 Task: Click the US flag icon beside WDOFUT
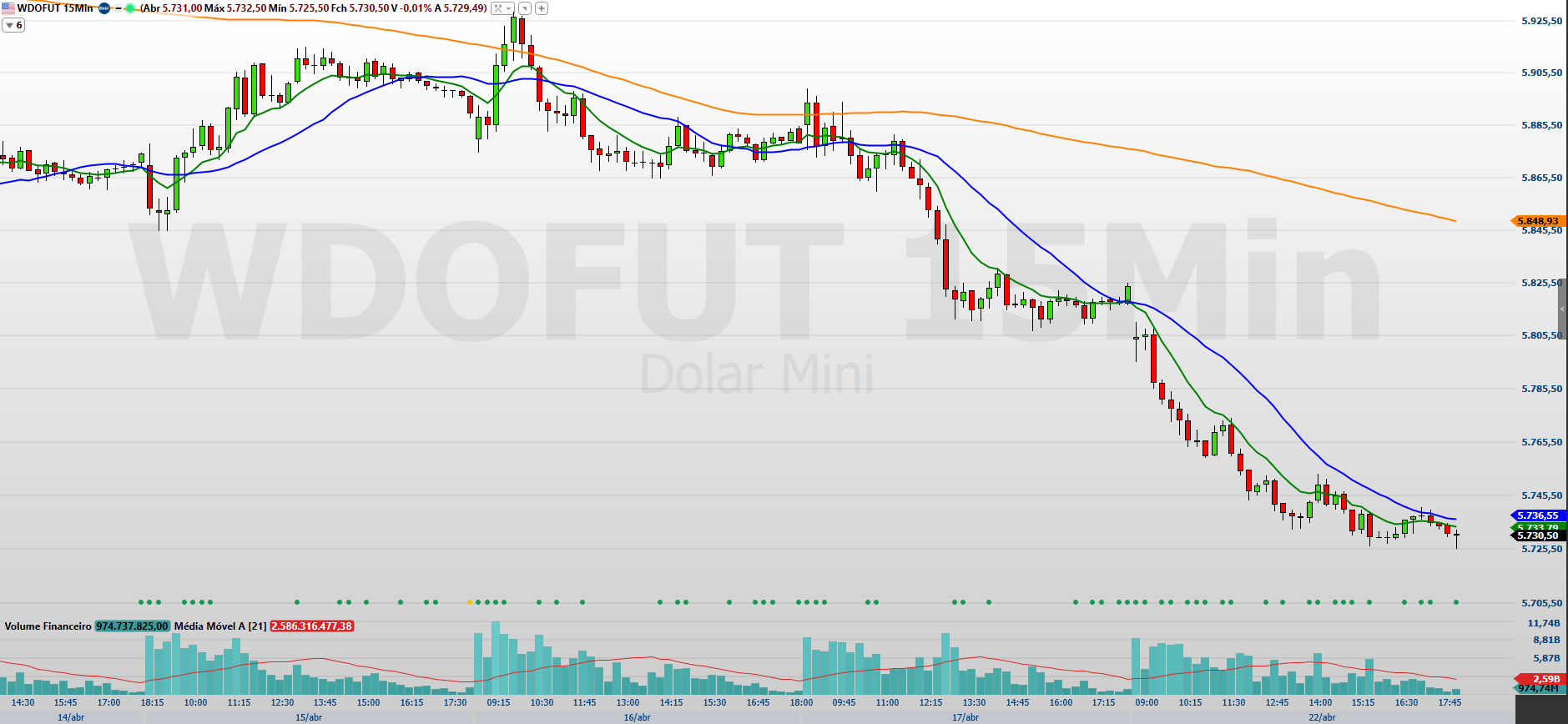point(8,8)
